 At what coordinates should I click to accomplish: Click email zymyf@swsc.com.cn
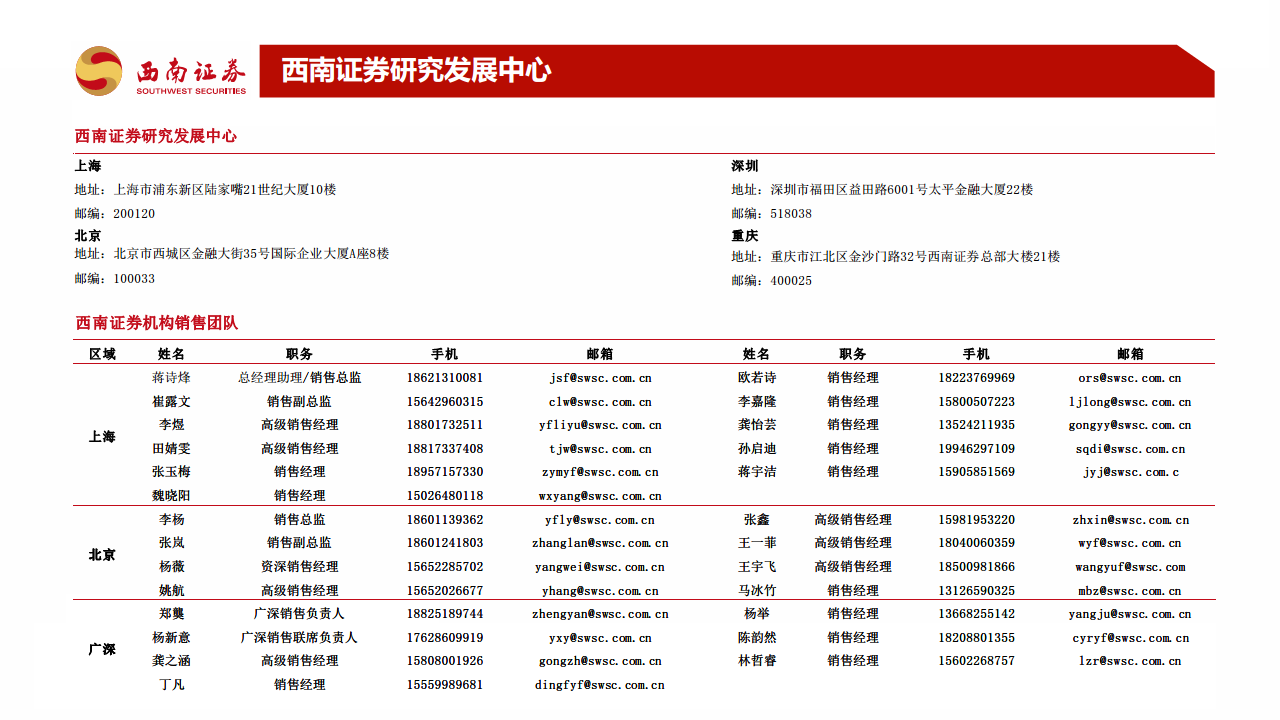coord(600,472)
